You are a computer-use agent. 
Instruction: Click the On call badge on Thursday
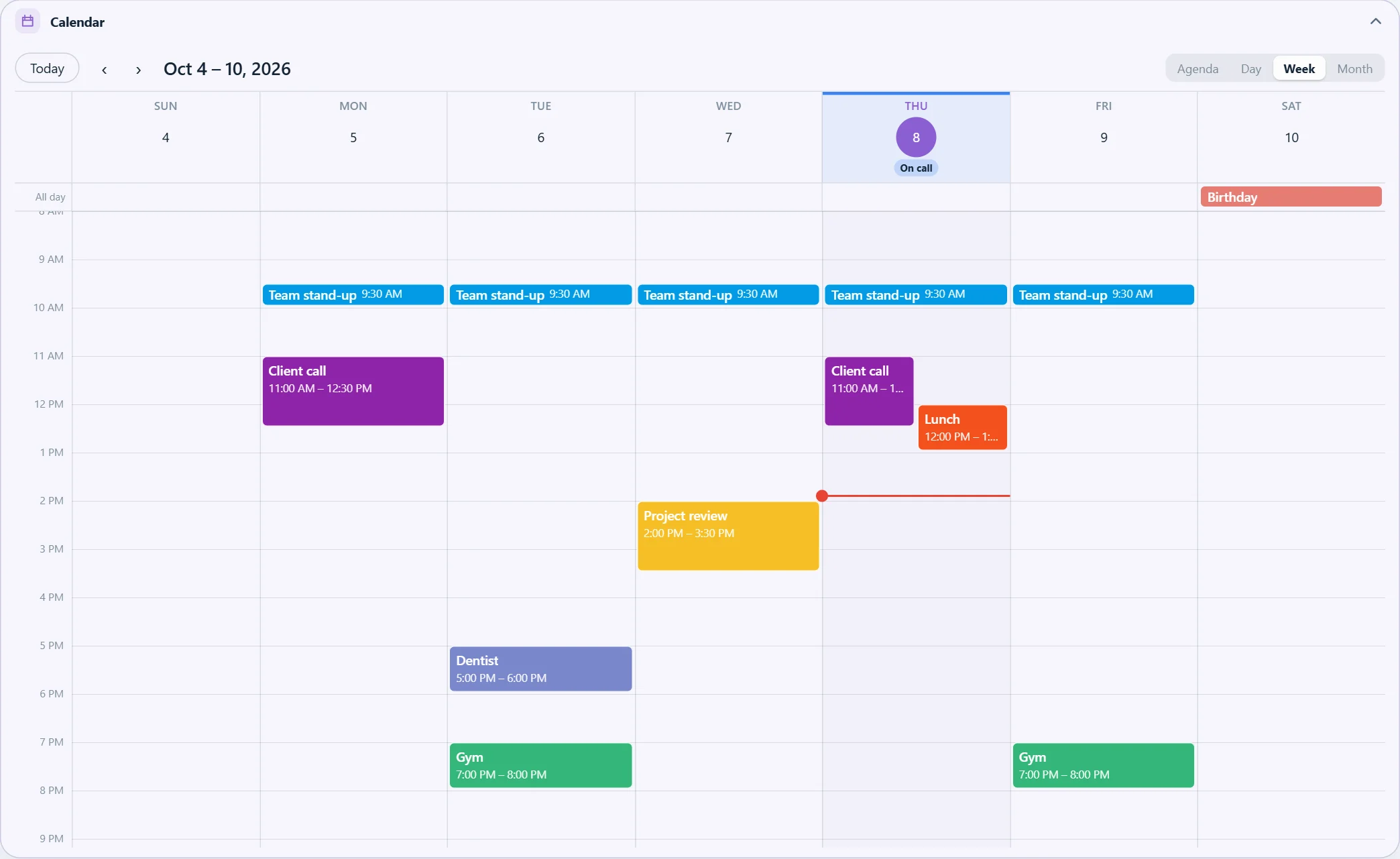click(x=916, y=168)
